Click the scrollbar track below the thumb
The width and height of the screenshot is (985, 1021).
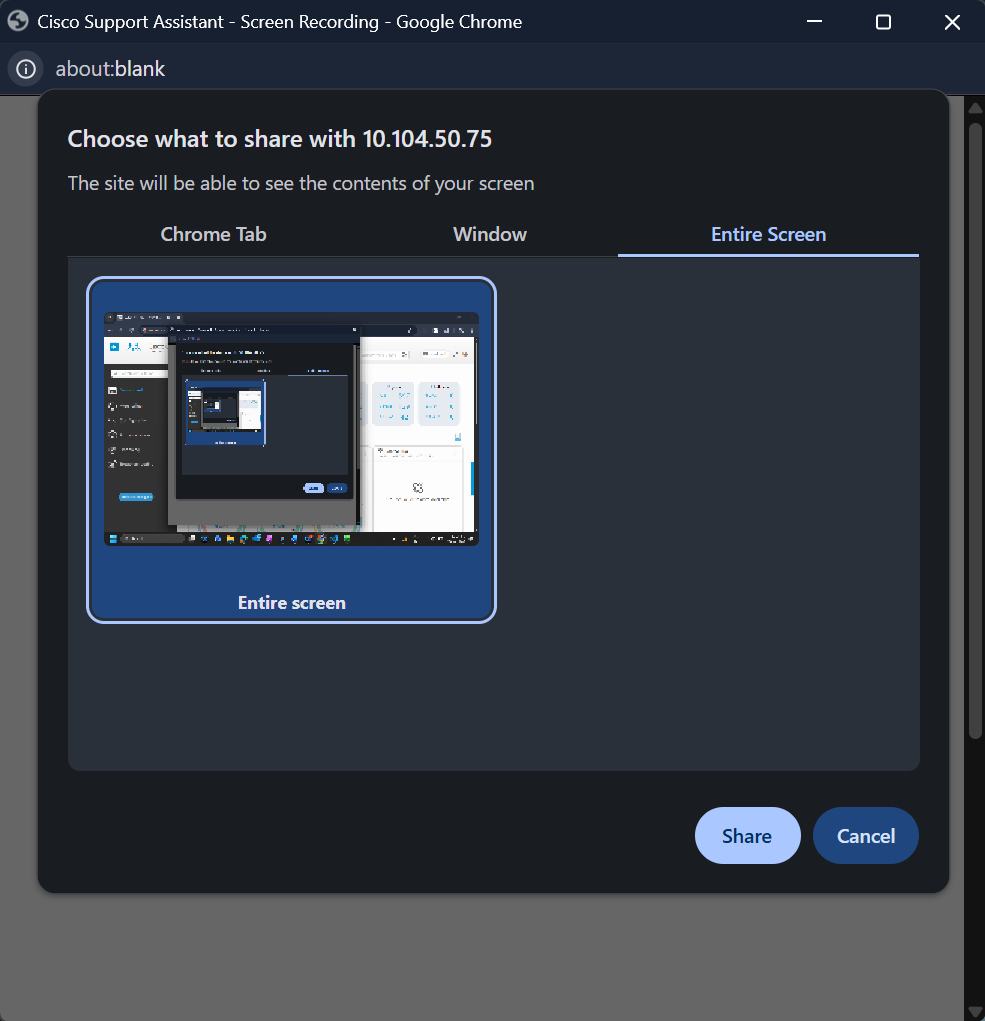pos(974,870)
